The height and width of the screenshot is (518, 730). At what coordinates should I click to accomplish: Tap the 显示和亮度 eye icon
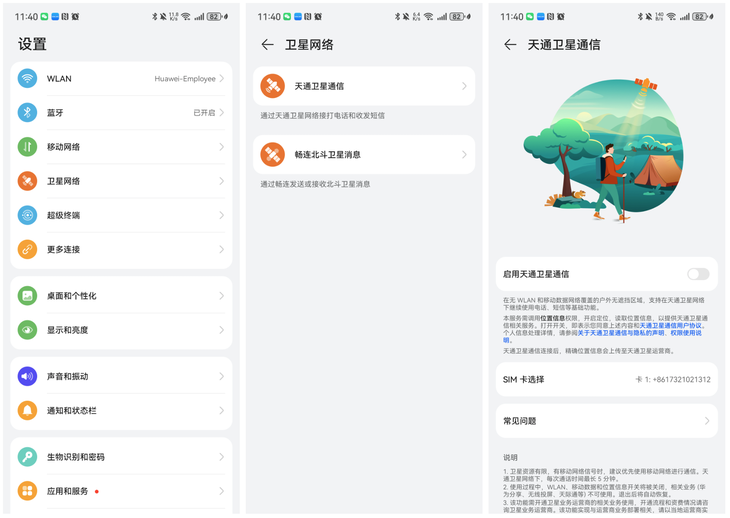27,330
